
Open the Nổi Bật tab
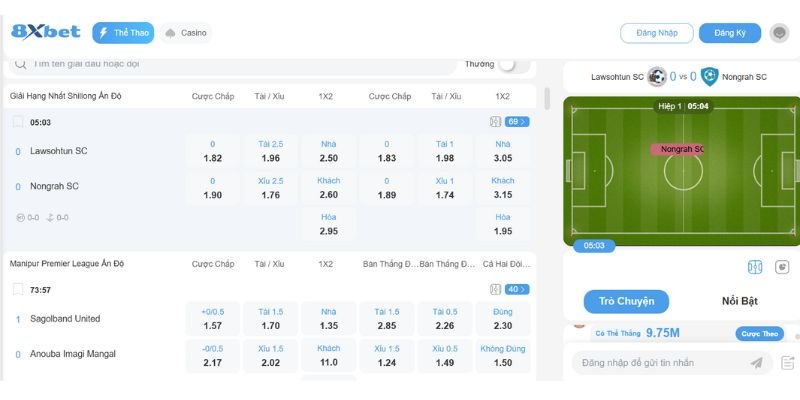pos(740,301)
